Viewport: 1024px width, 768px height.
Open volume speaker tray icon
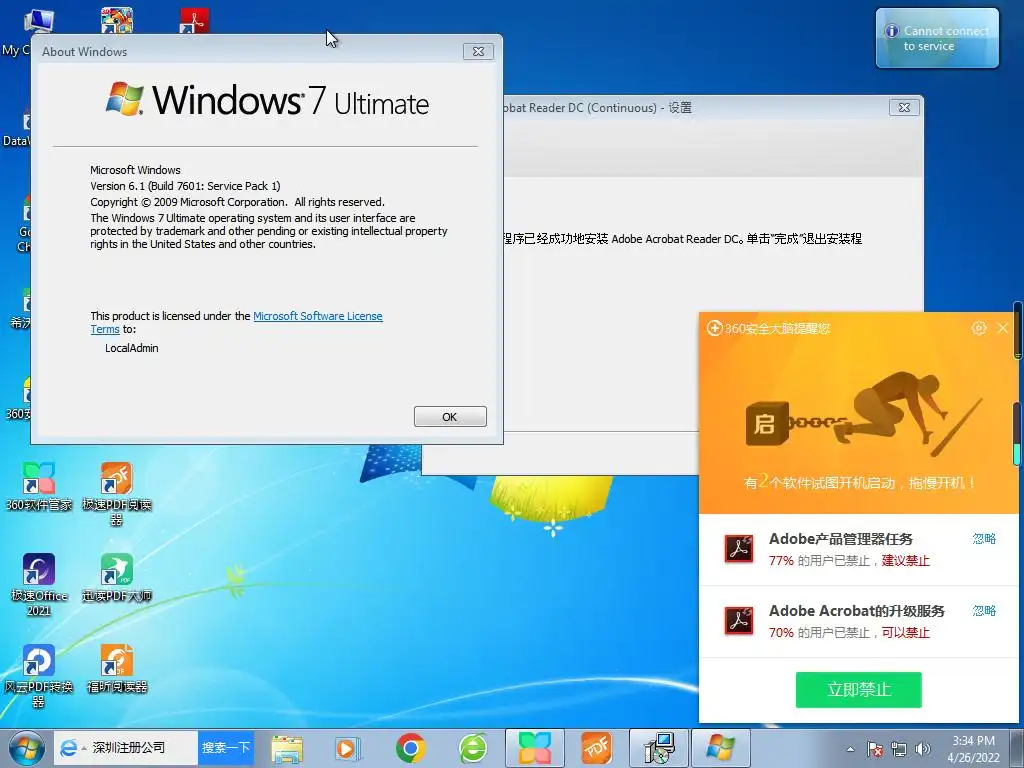[923, 749]
